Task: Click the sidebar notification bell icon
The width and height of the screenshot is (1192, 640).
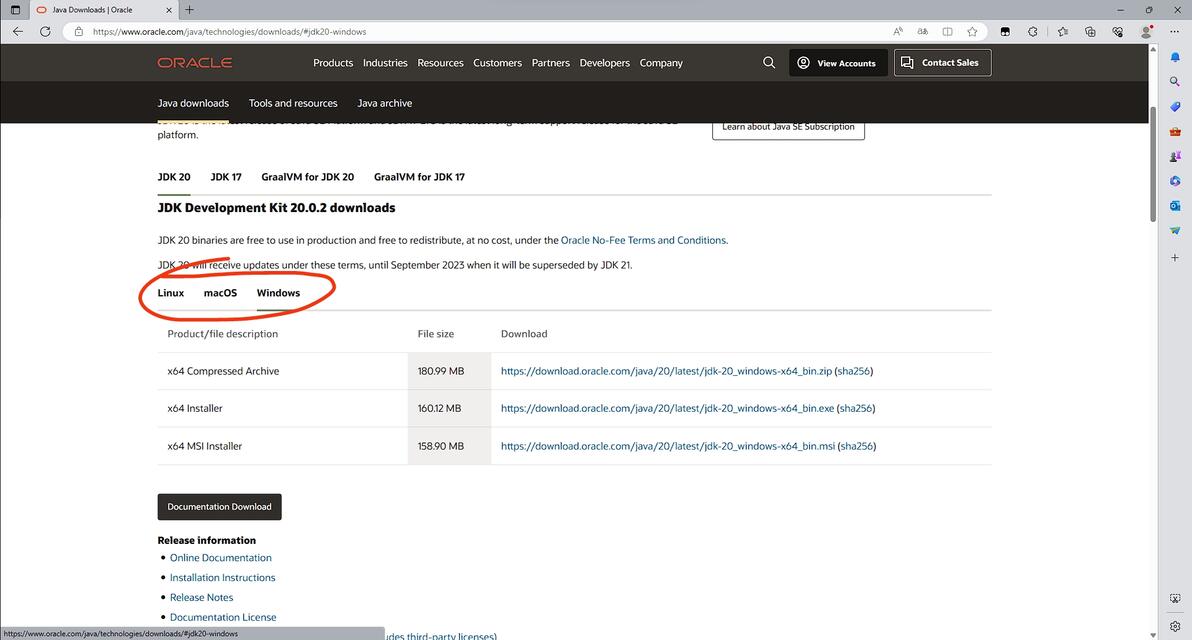Action: 1175,57
